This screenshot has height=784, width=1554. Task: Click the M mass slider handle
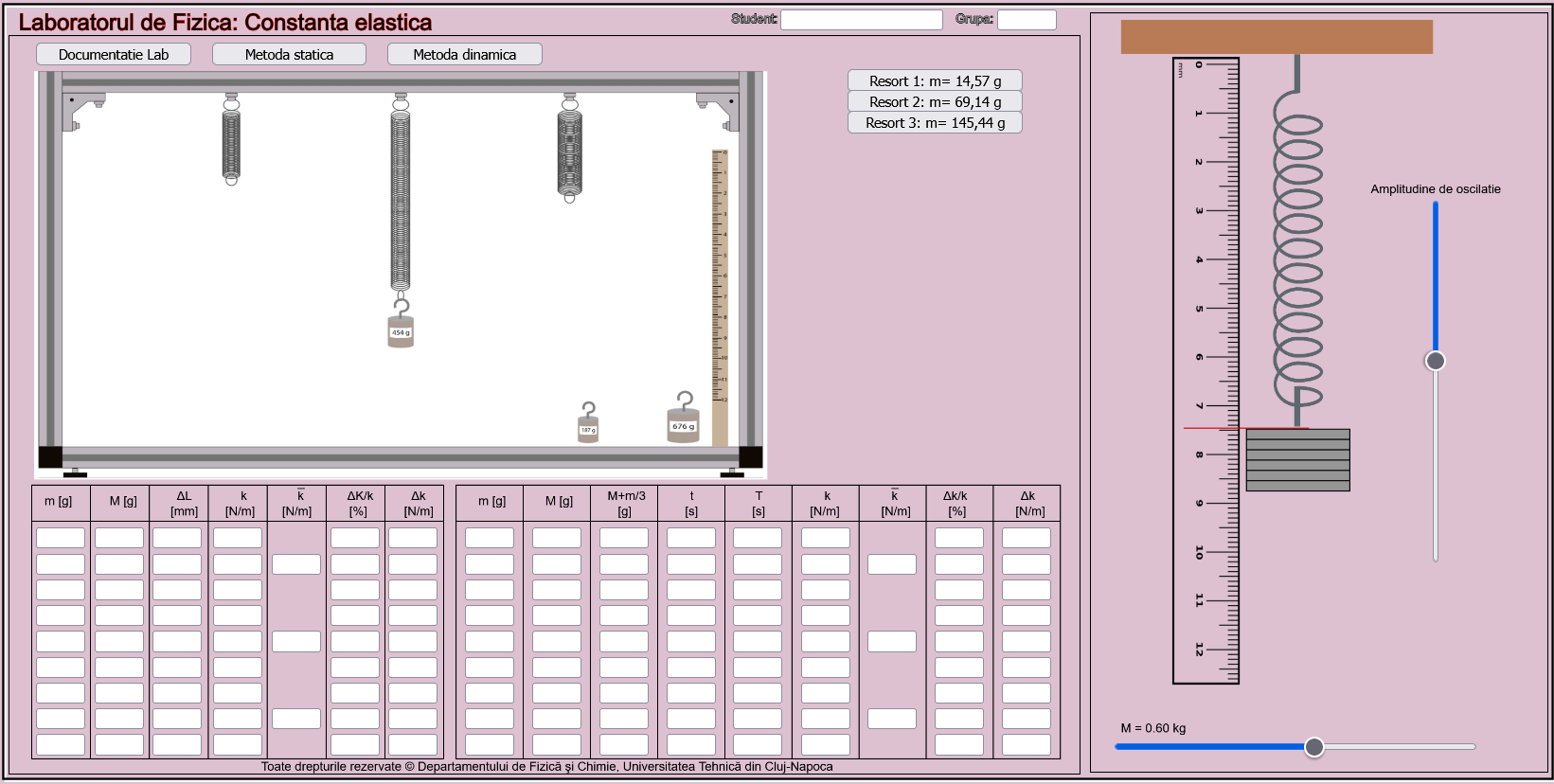point(1313,747)
